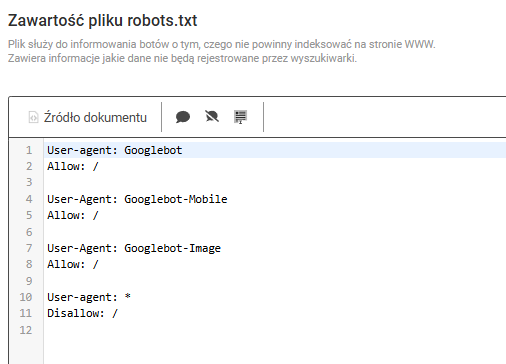The height and width of the screenshot is (364, 506).
Task: Click "Allow: /" on line 5
Action: coord(73,215)
